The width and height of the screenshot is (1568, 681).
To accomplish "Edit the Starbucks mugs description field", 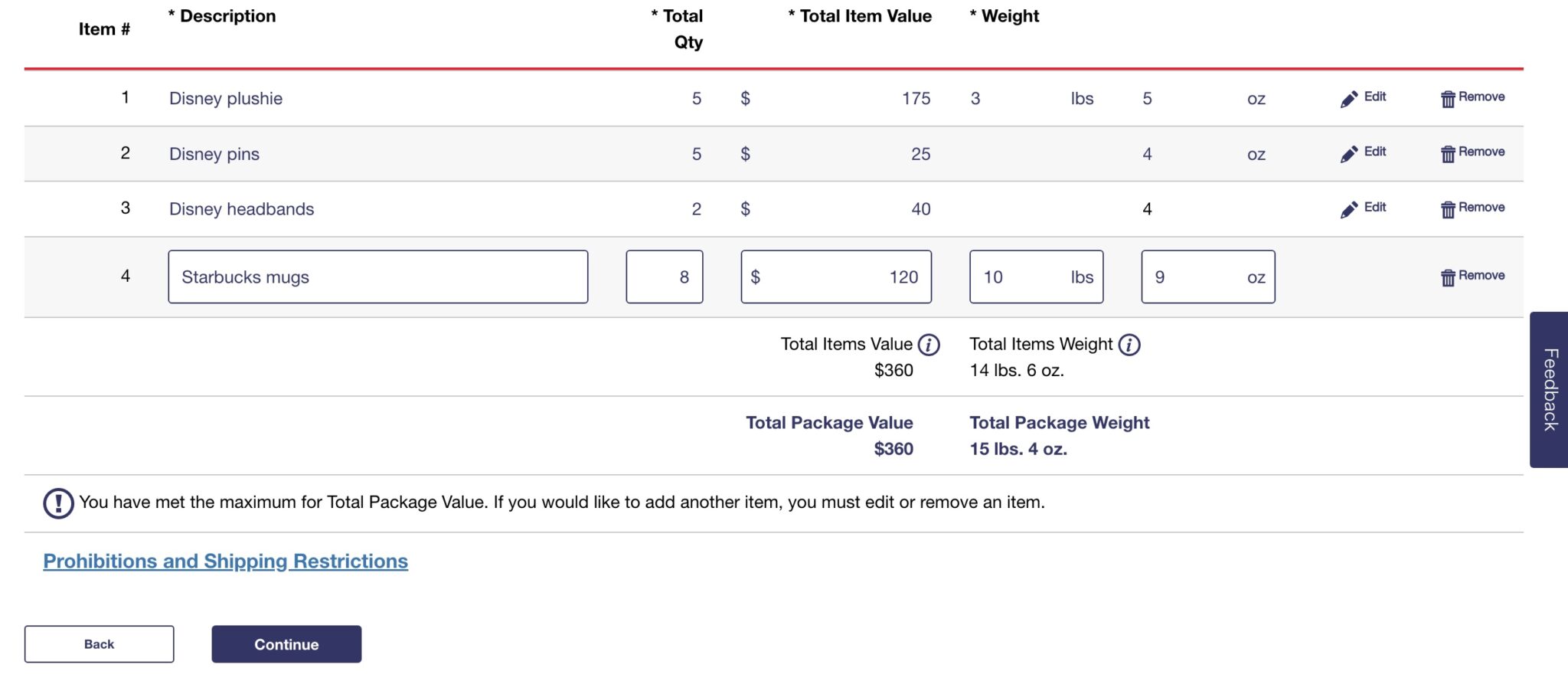I will pos(377,277).
